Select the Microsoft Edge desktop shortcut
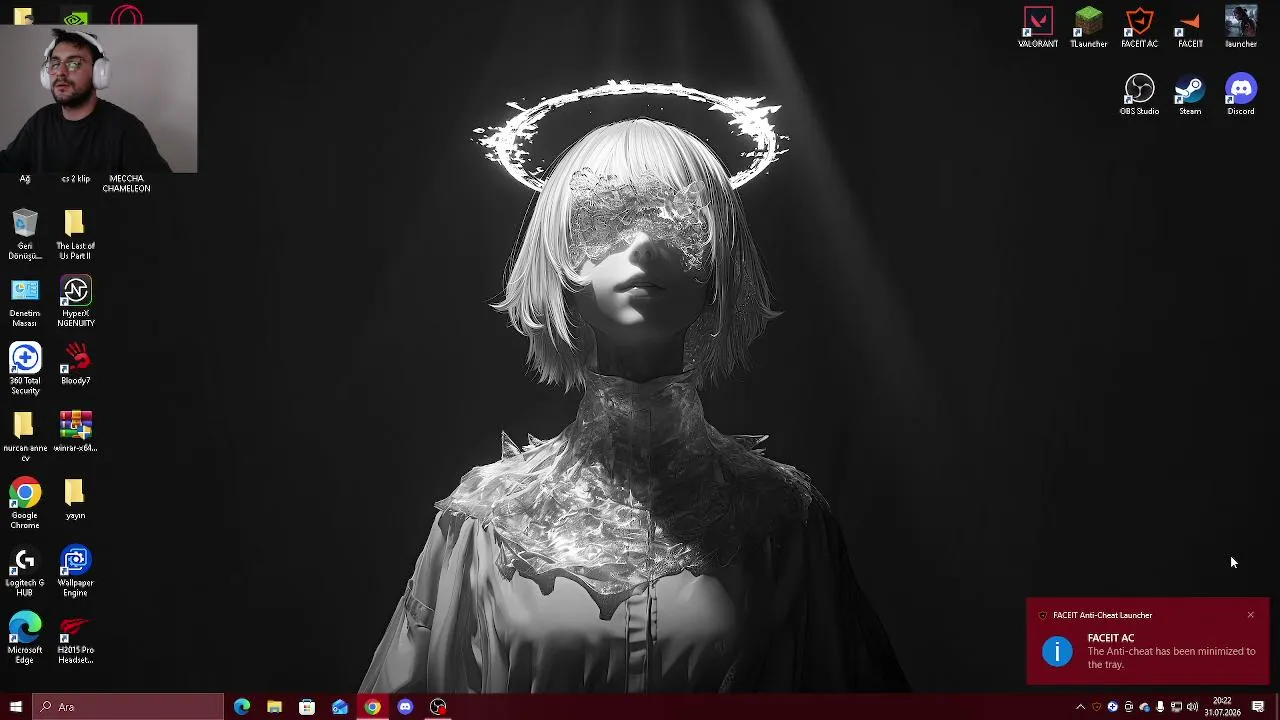This screenshot has width=1280, height=720. [x=25, y=639]
